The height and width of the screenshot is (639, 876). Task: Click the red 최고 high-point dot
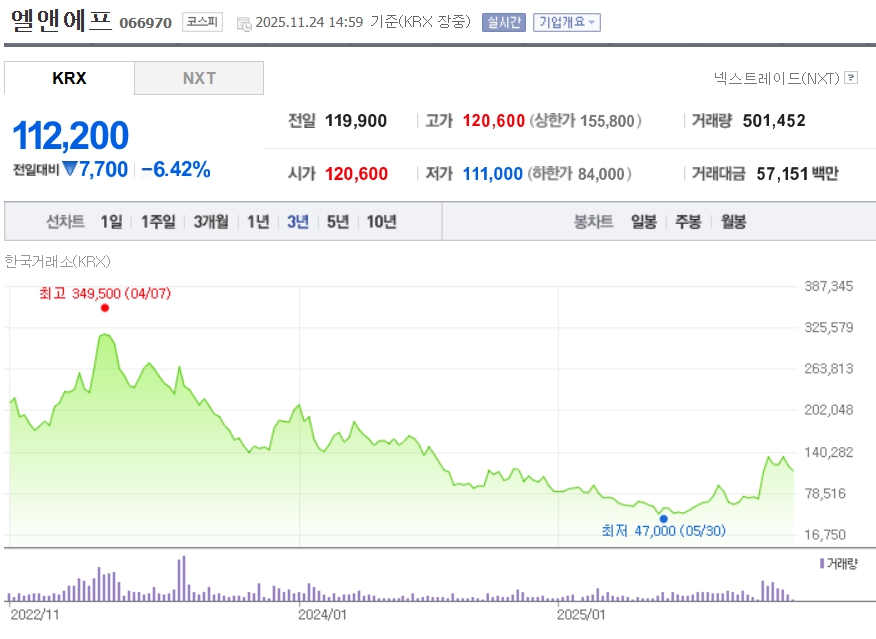point(105,308)
